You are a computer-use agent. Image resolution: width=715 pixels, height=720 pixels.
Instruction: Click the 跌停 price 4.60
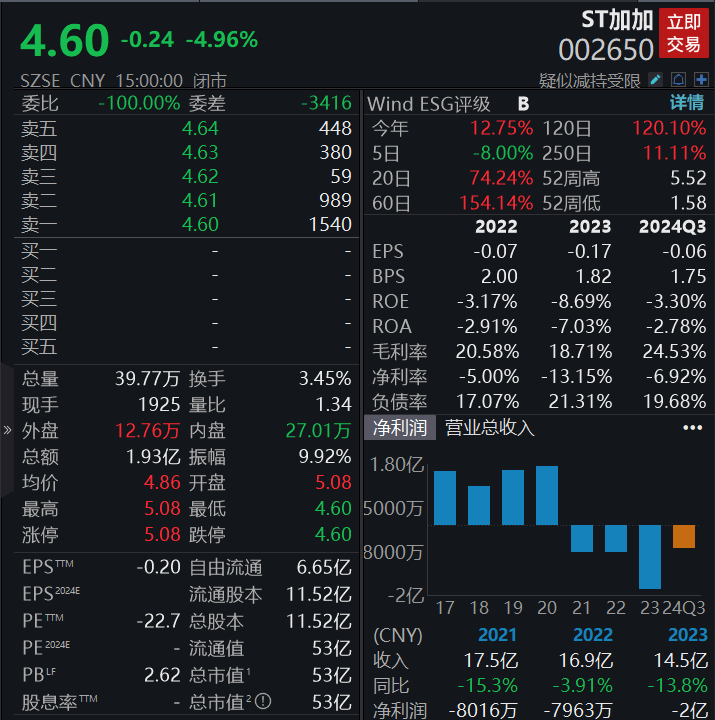point(333,534)
